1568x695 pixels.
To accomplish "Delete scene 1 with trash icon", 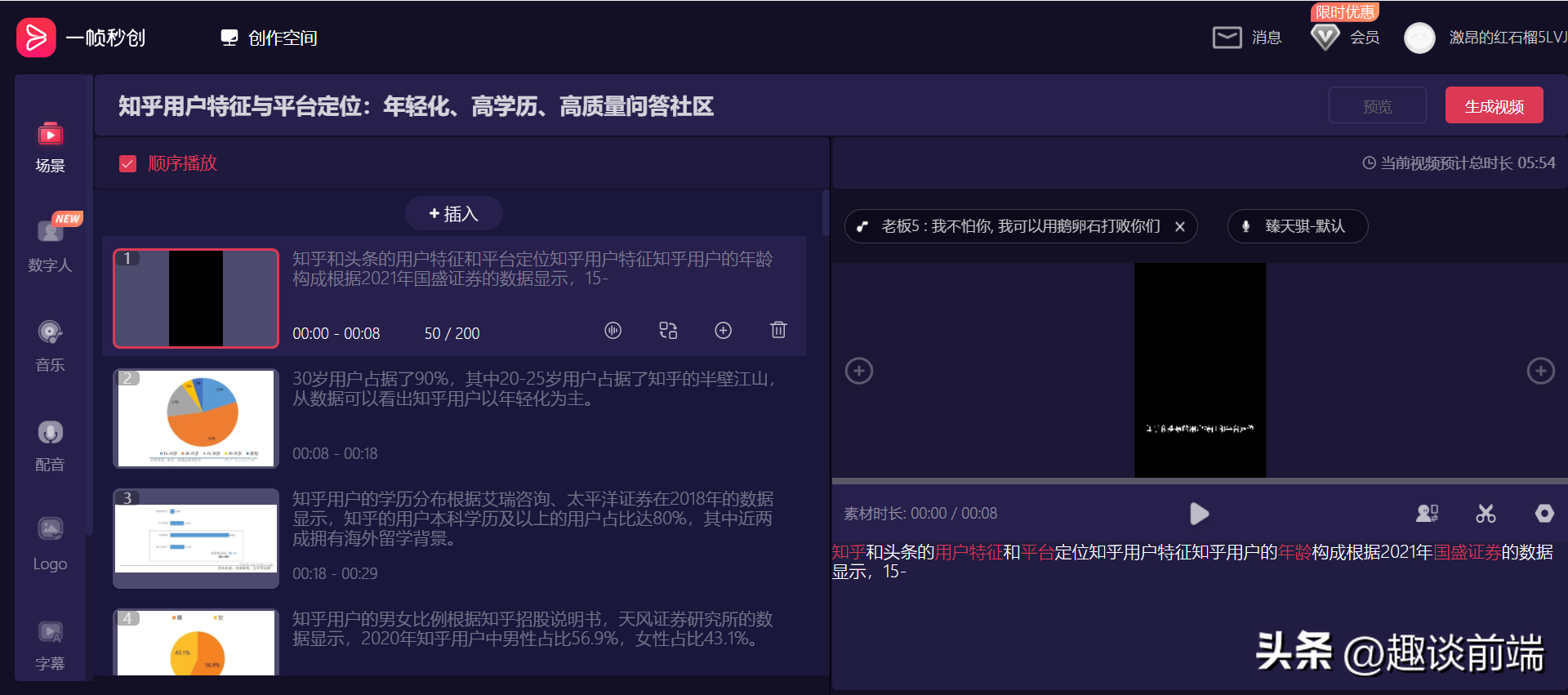I will click(x=778, y=330).
